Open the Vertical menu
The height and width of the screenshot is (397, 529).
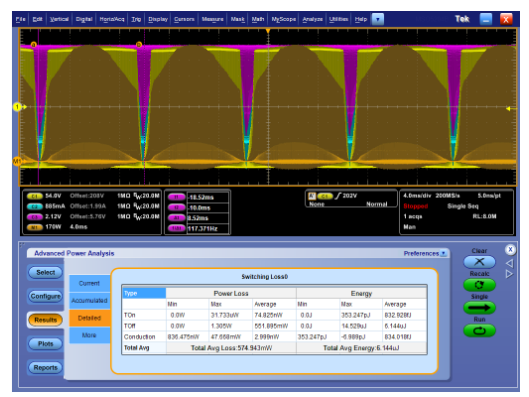[x=59, y=19]
